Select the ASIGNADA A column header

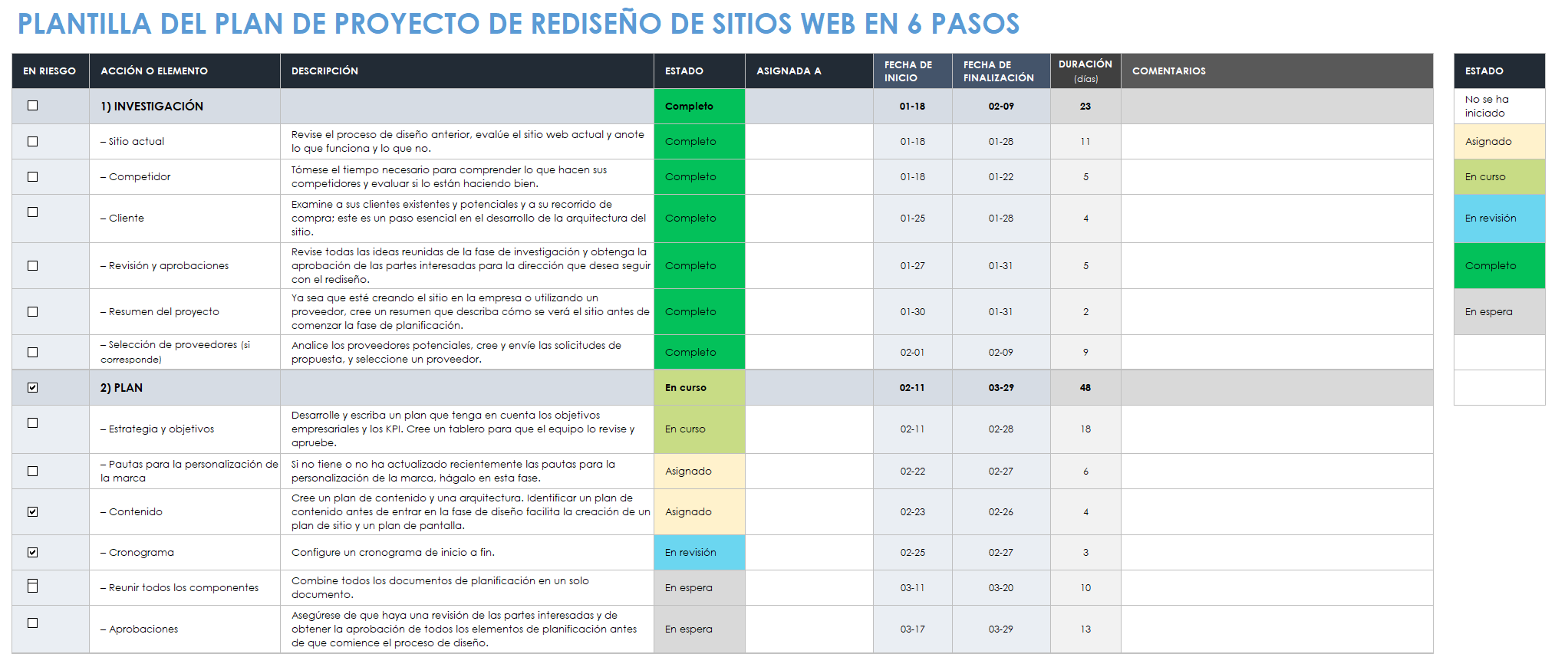pyautogui.click(x=809, y=71)
